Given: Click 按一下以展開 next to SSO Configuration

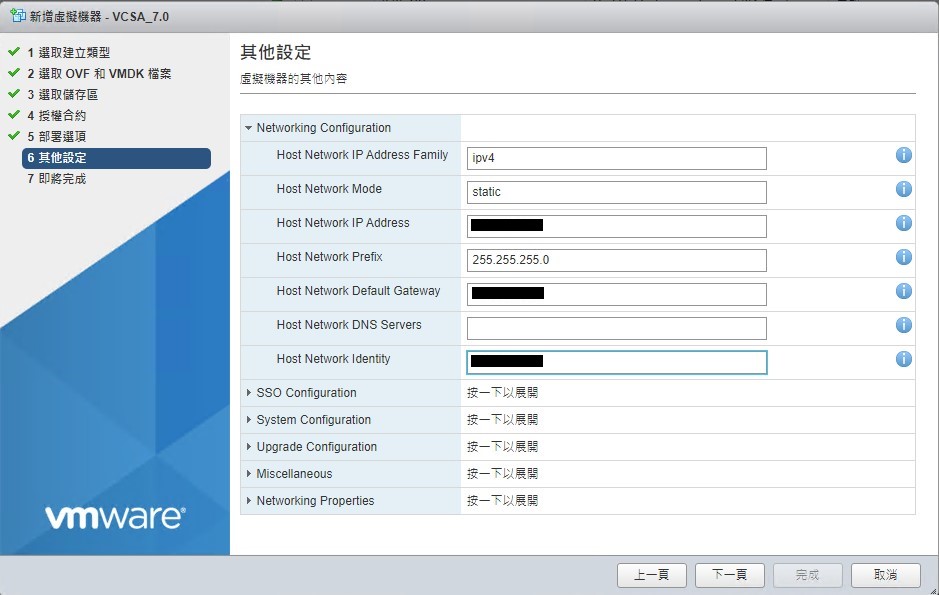Looking at the screenshot, I should pos(502,393).
